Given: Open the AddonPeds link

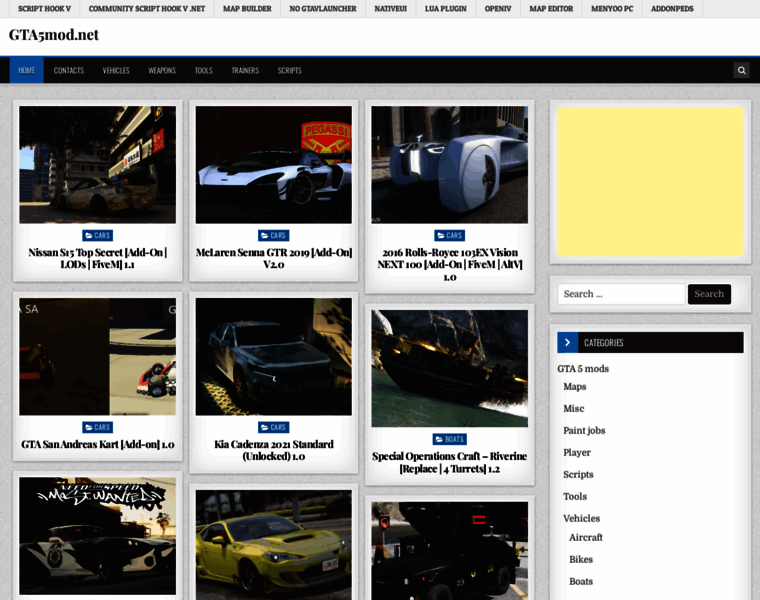Looking at the screenshot, I should (x=672, y=9).
